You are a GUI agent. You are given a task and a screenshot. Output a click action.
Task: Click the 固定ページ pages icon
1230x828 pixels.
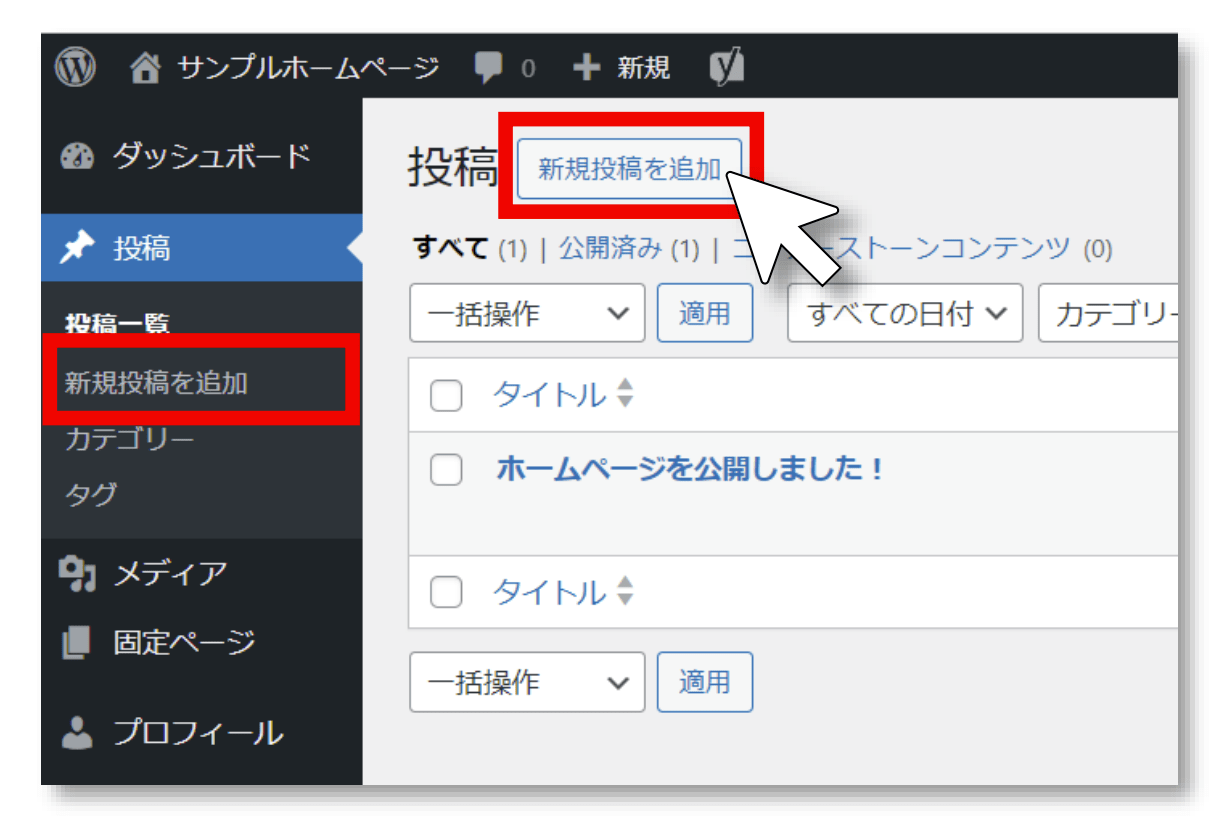point(77,643)
